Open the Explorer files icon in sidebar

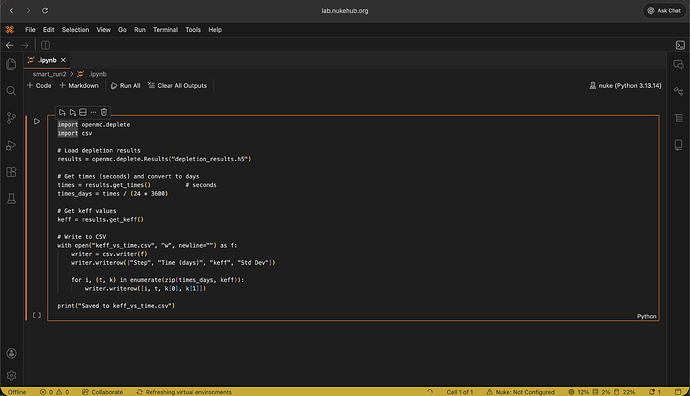[x=11, y=64]
